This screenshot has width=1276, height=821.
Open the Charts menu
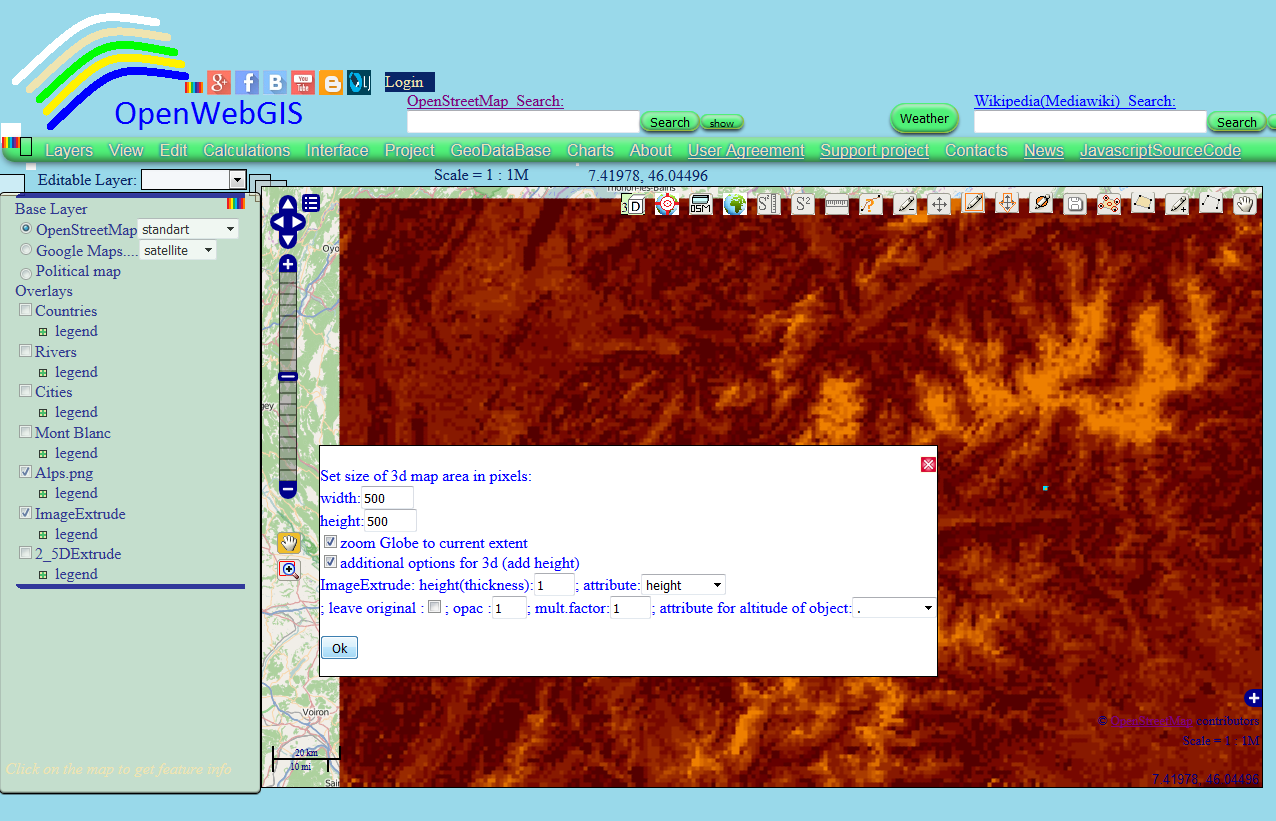pyautogui.click(x=590, y=150)
